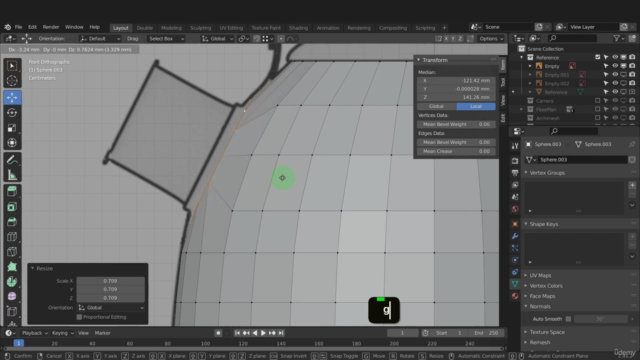Open the File menu
This screenshot has height=360, width=640.
(x=18, y=27)
